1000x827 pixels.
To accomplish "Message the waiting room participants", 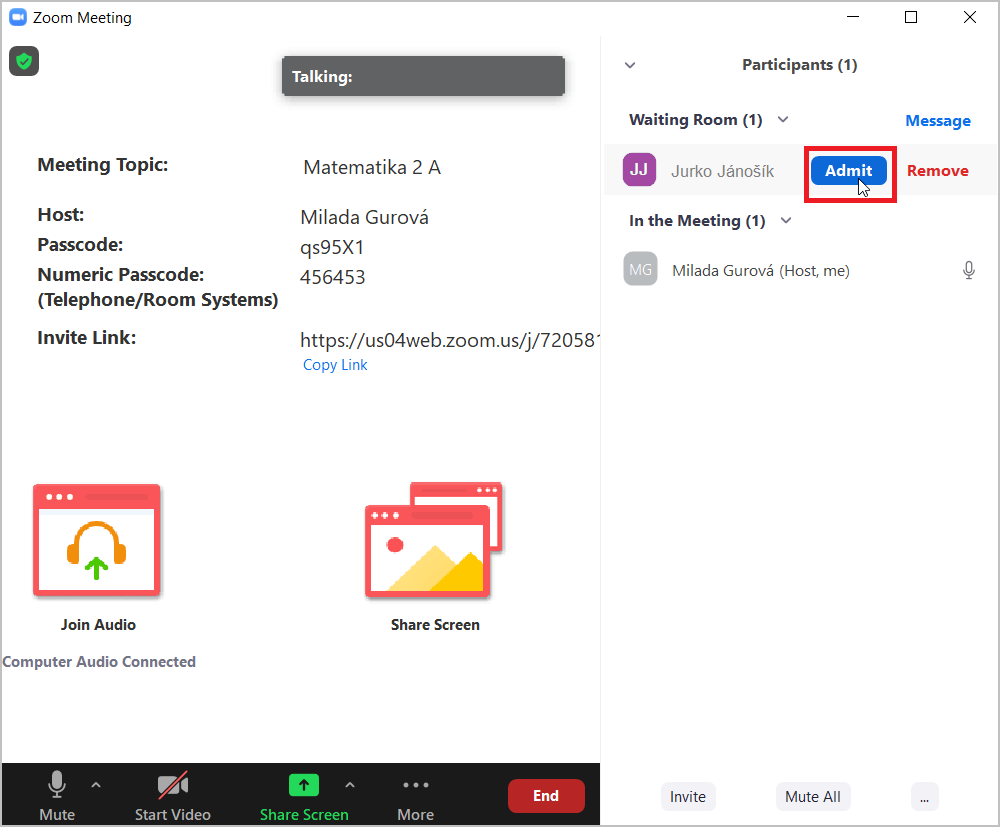I will click(x=938, y=121).
